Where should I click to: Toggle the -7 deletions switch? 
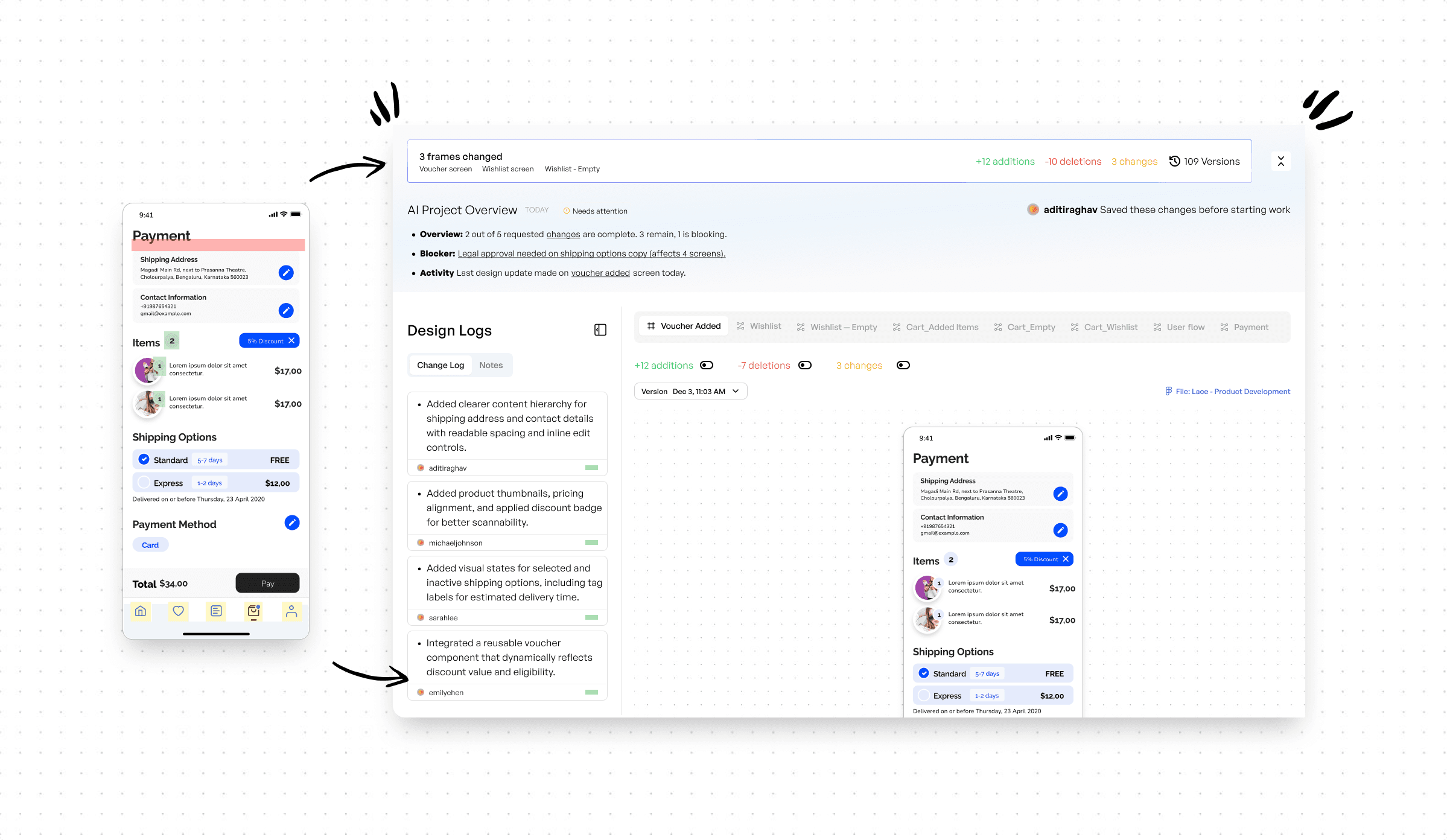[805, 365]
